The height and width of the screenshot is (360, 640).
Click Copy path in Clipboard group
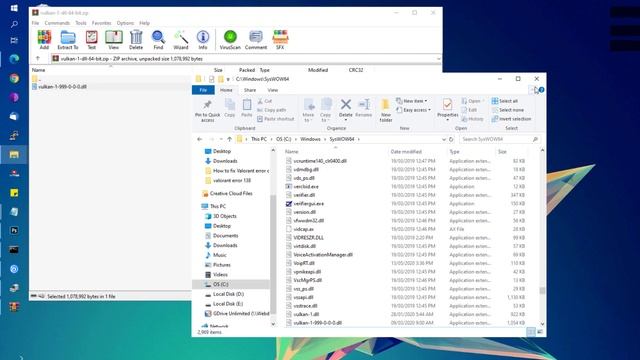271,110
